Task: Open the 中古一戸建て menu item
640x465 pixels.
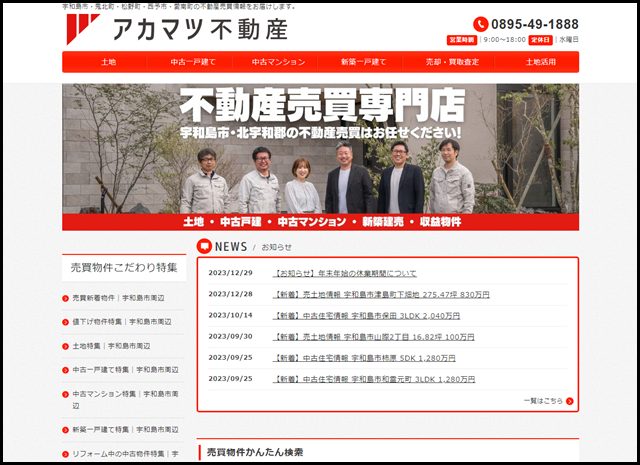Action: [193, 62]
